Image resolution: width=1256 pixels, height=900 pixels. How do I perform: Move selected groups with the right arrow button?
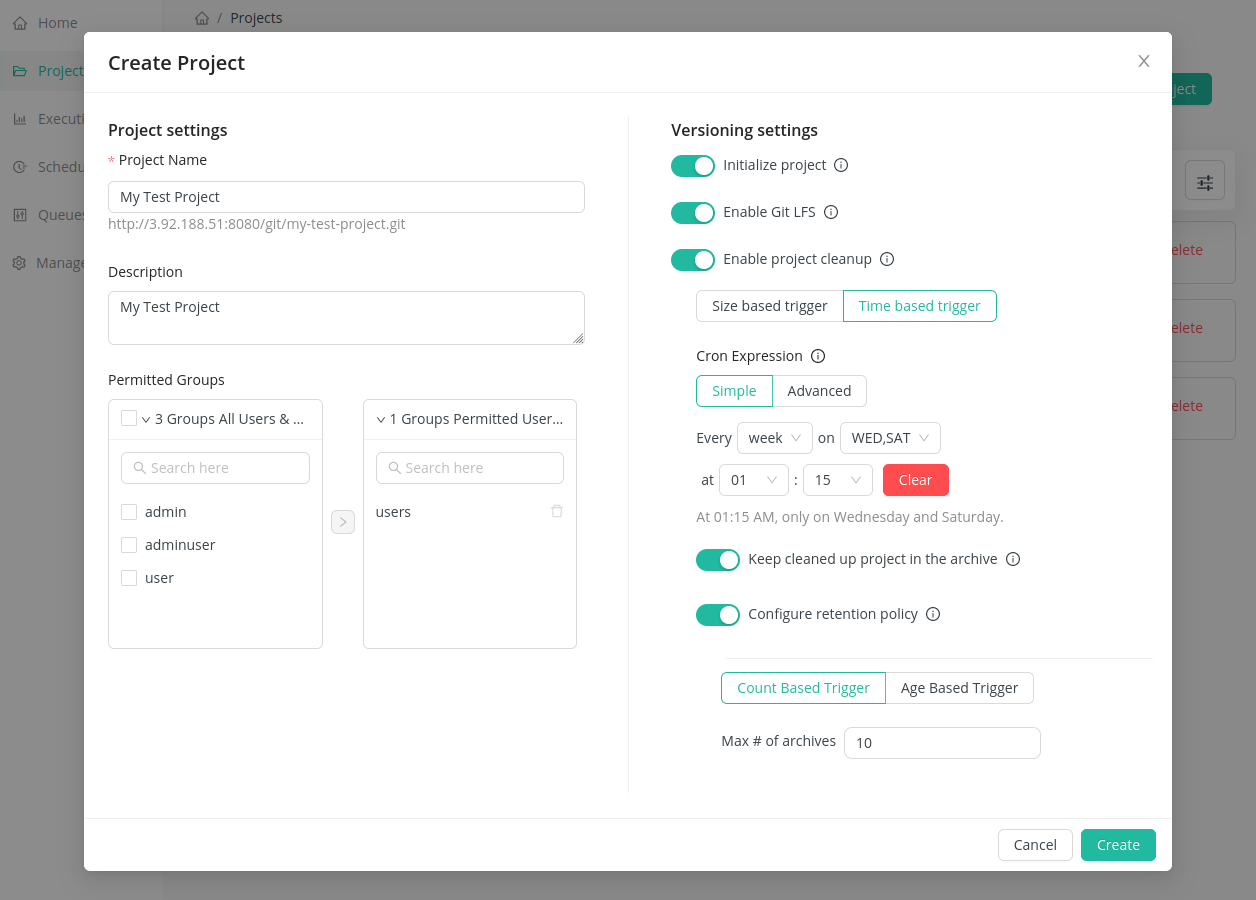coord(343,522)
